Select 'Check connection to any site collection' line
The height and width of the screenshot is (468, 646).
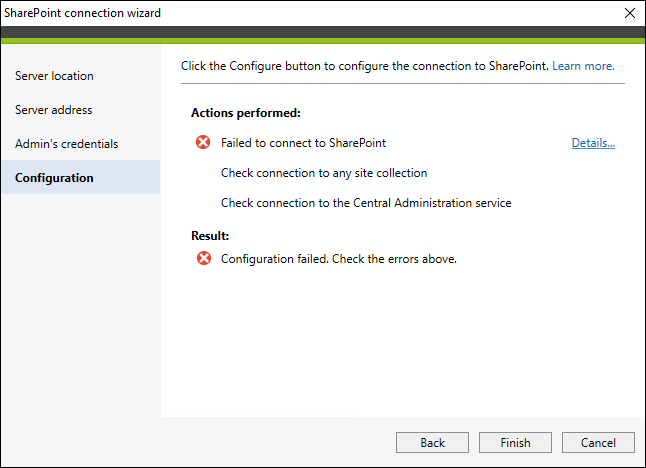click(324, 173)
